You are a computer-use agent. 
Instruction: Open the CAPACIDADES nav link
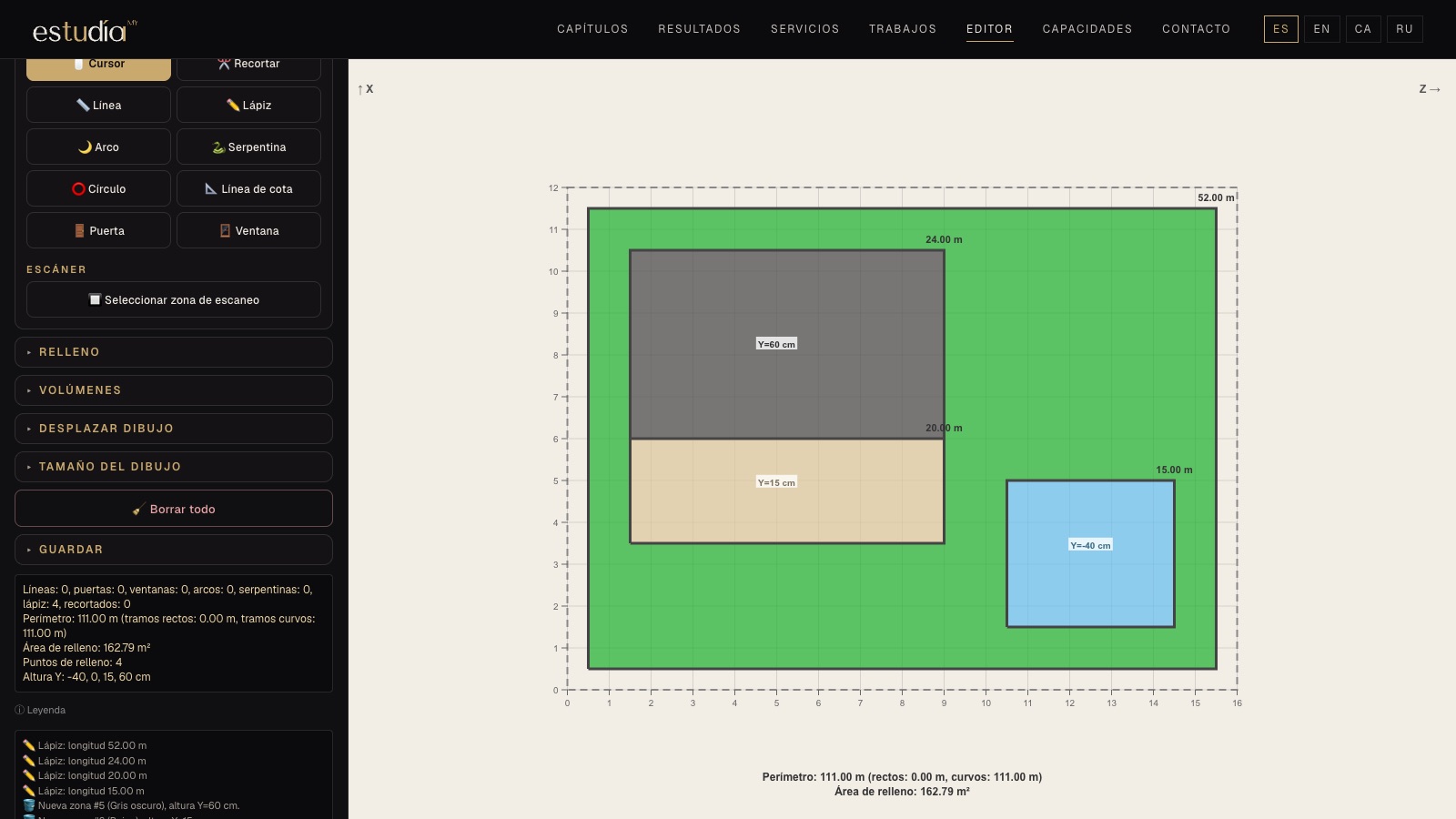[x=1087, y=29]
